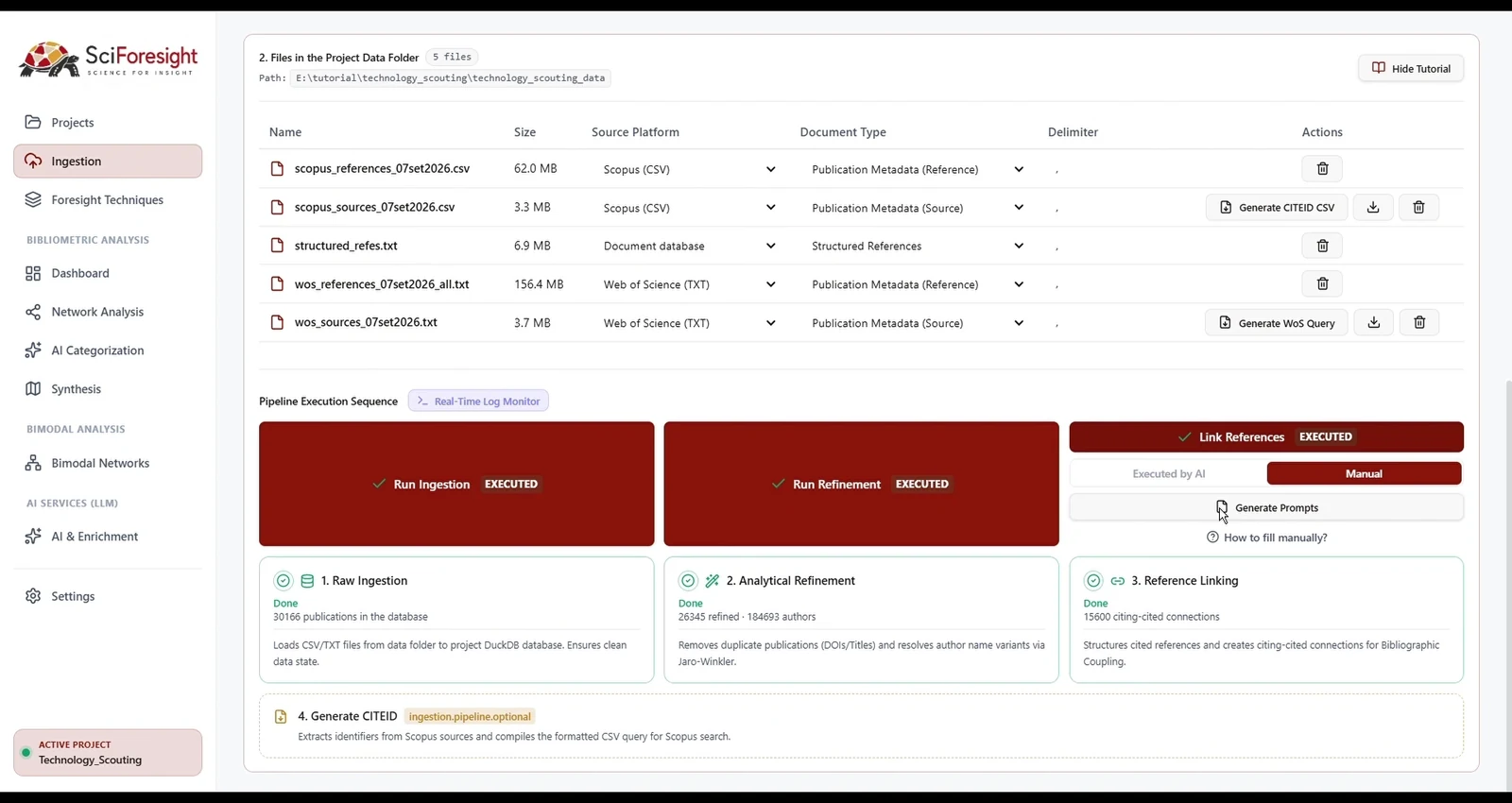1512x803 pixels.
Task: Open Source Platform dropdown for wos_sources_07set2026.txt
Action: tap(690, 323)
